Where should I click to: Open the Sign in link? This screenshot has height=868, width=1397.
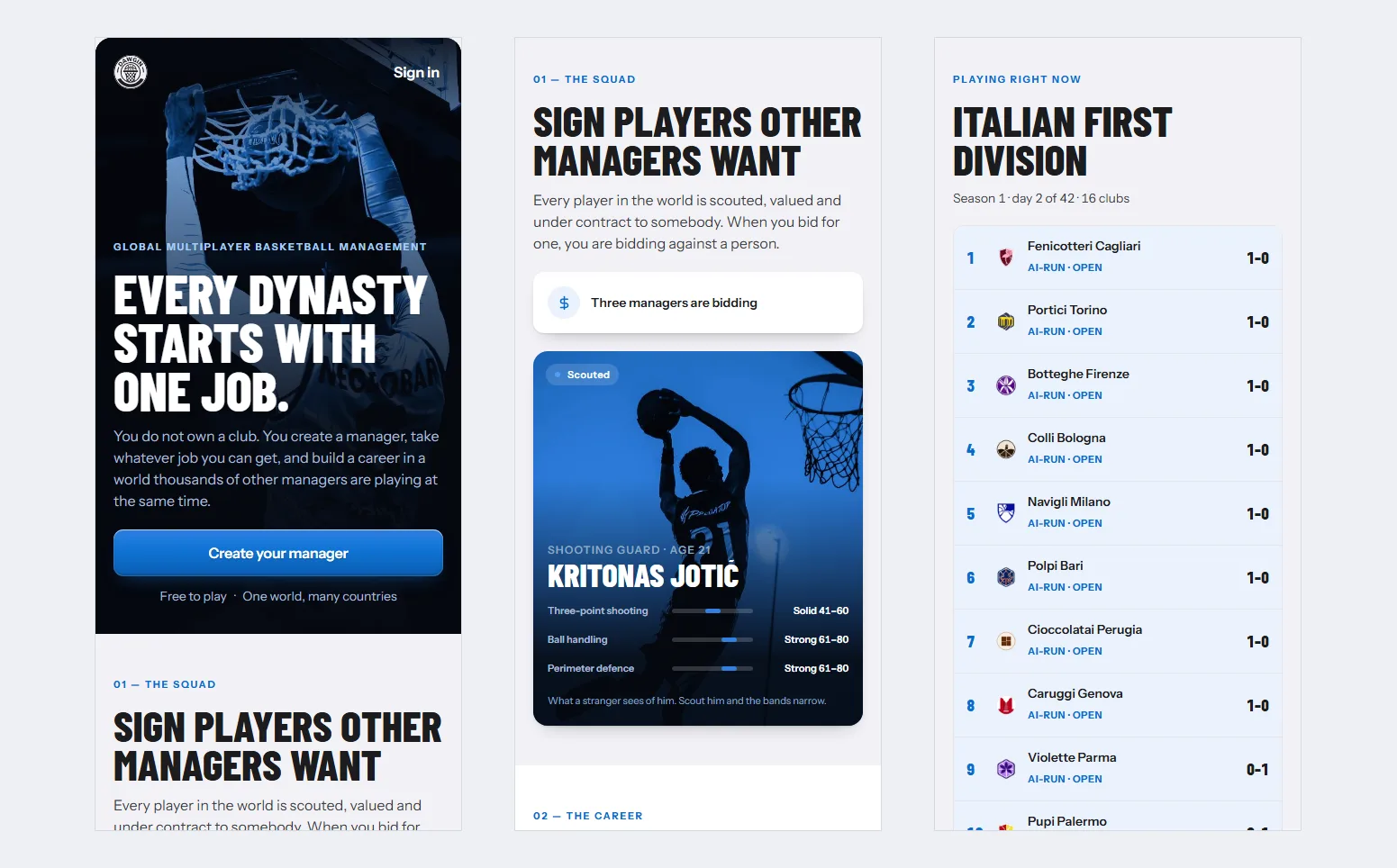(416, 72)
